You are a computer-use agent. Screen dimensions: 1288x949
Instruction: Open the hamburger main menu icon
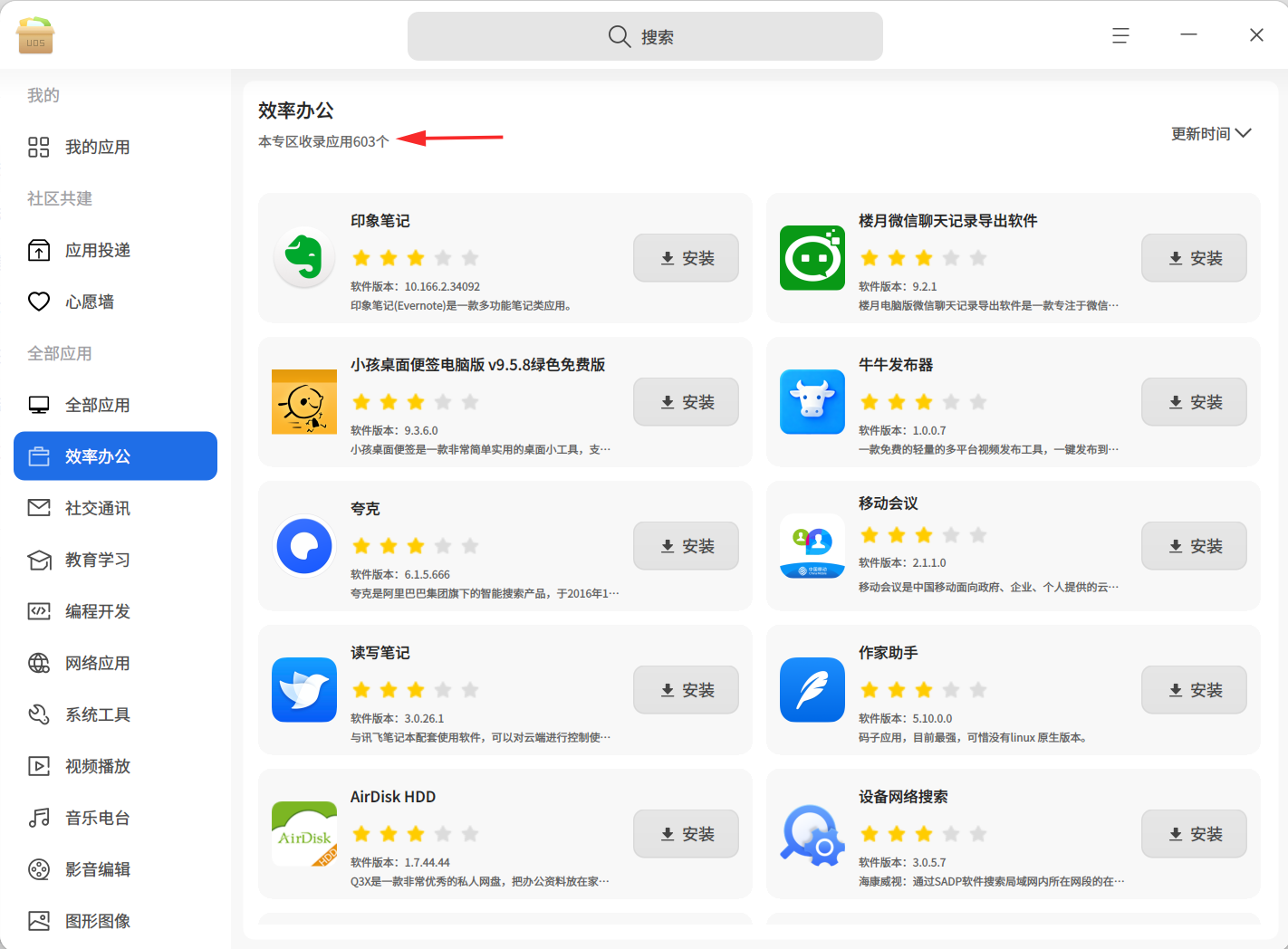click(1120, 35)
